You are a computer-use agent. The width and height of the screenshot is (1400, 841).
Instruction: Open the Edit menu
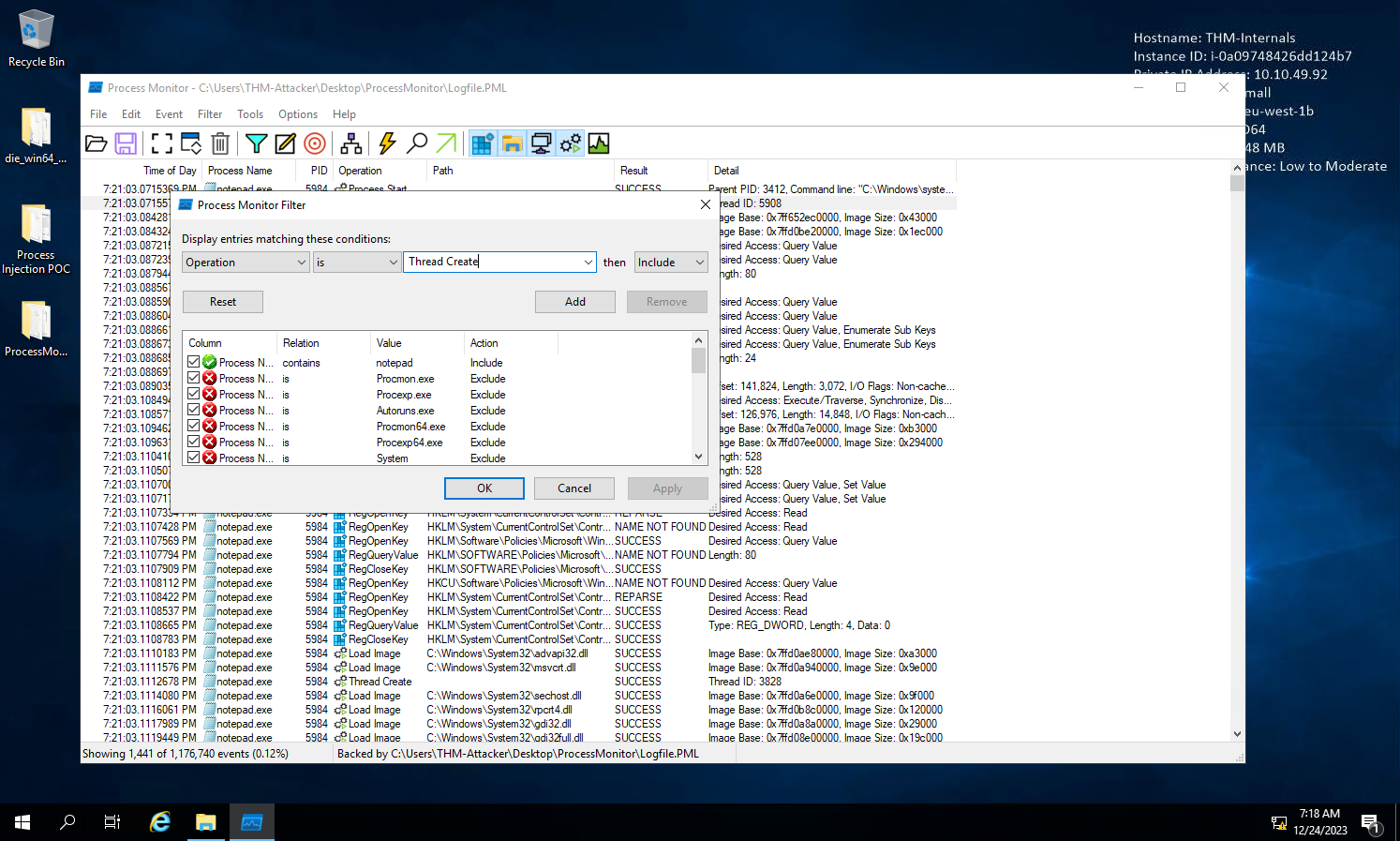[131, 114]
